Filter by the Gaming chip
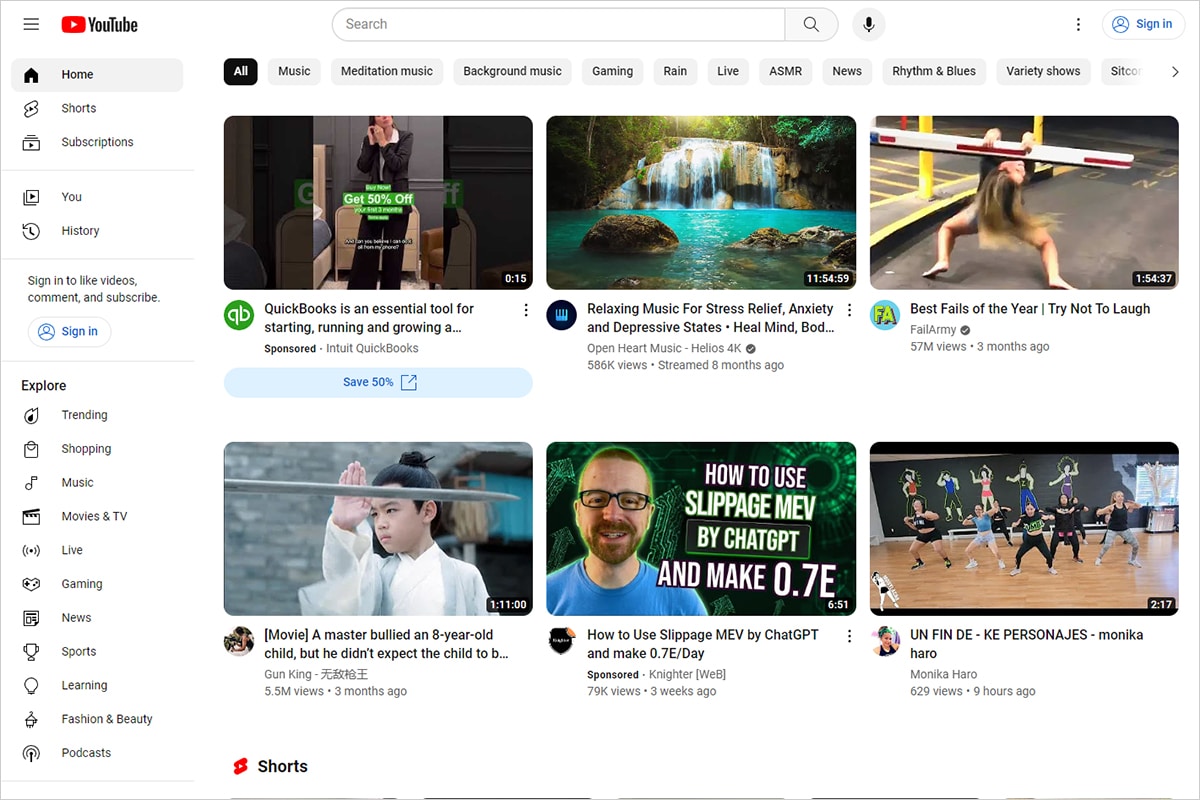 [x=612, y=71]
